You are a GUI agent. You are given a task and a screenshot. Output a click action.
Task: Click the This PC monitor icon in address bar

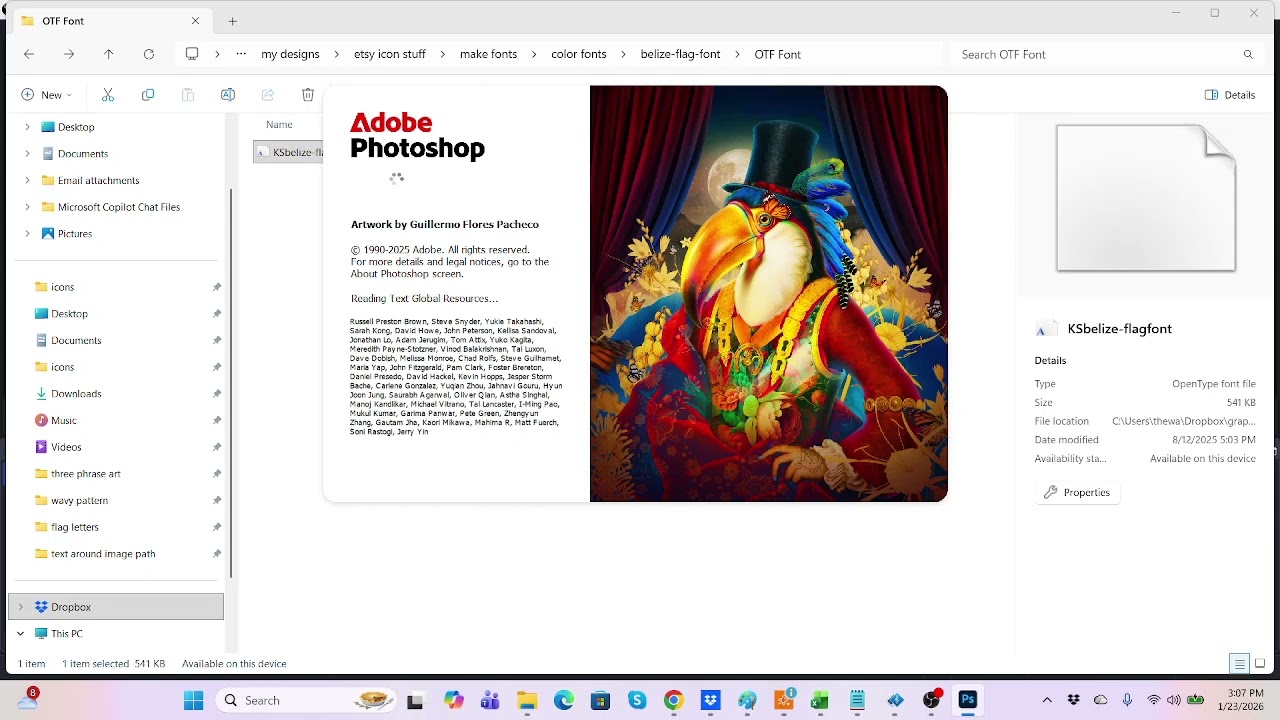pos(192,54)
